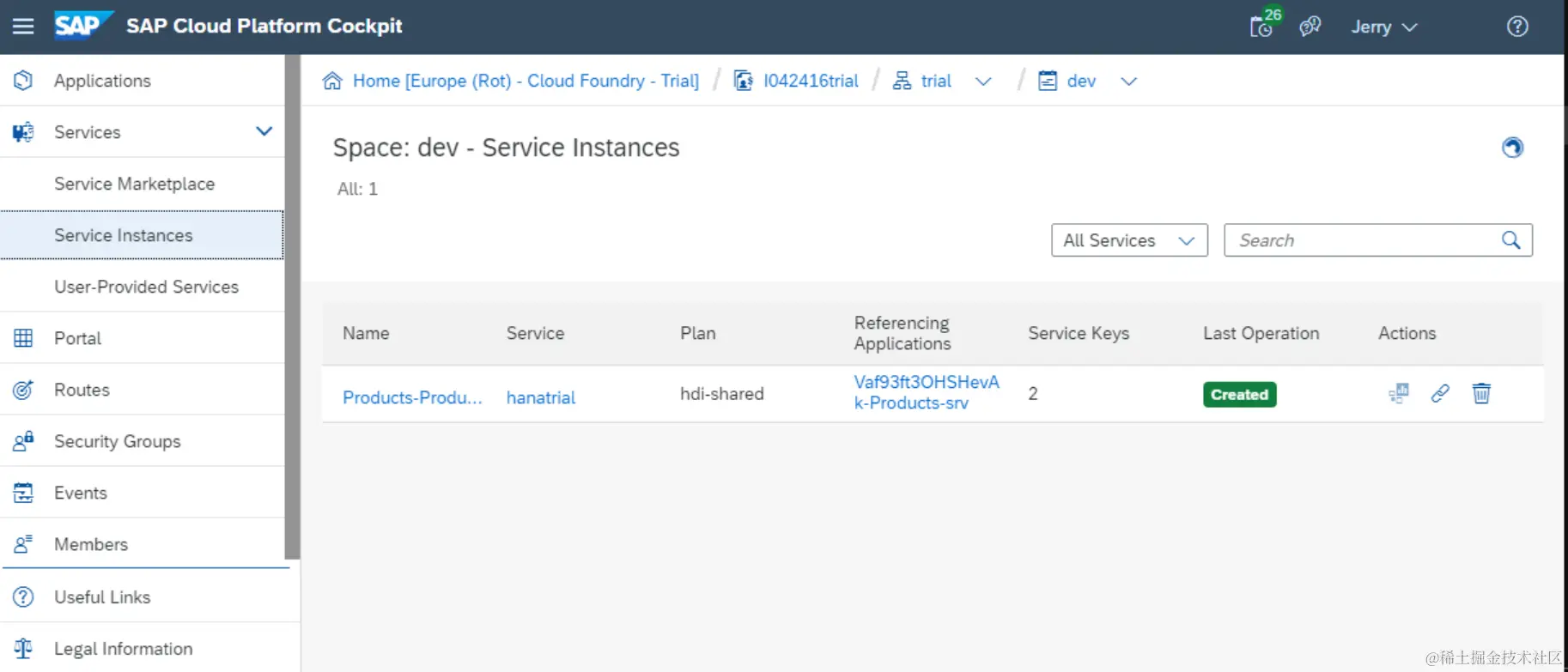Open dashboard icon for Products instance
The width and height of the screenshot is (1568, 672).
[x=1399, y=393]
